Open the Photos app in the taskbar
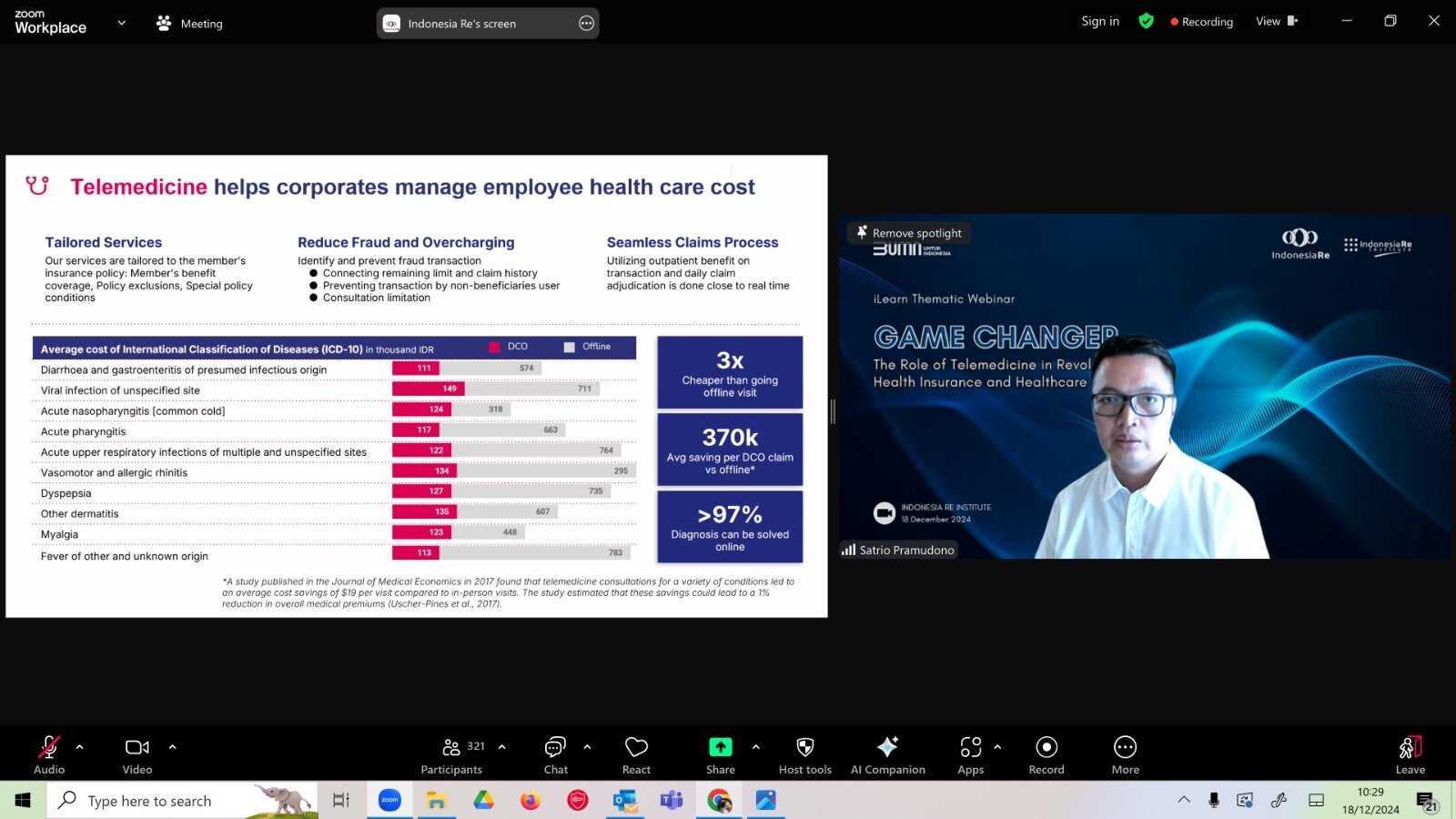 coord(766,800)
